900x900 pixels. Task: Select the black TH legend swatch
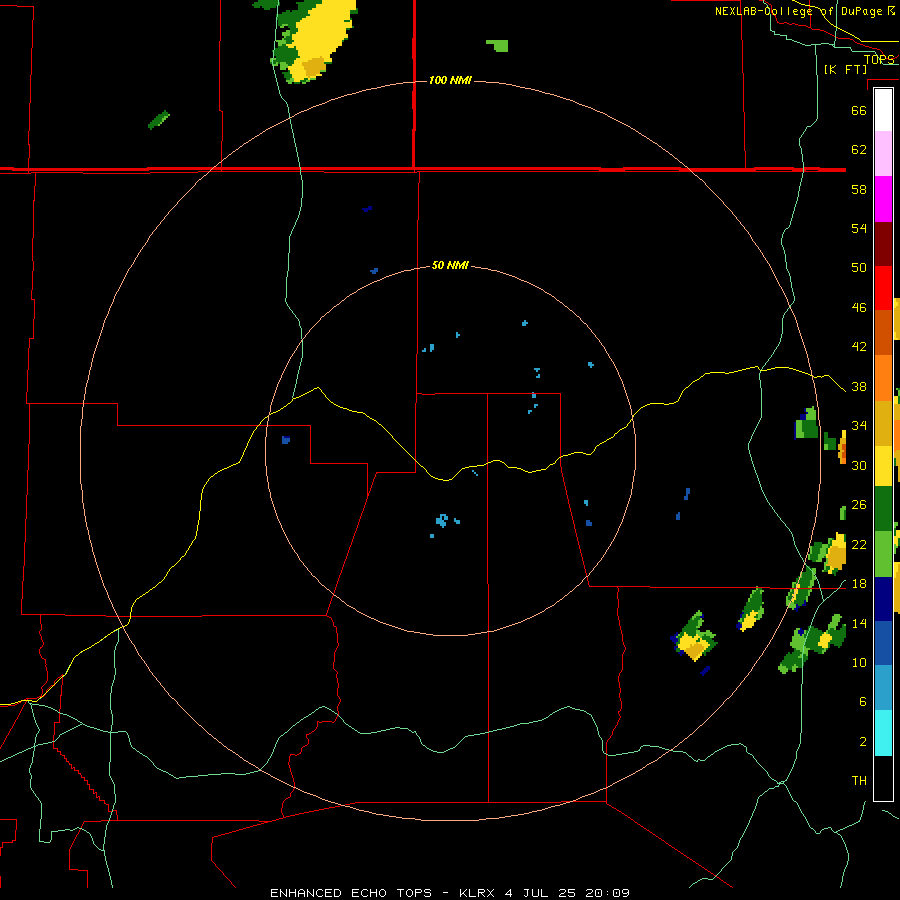[883, 778]
